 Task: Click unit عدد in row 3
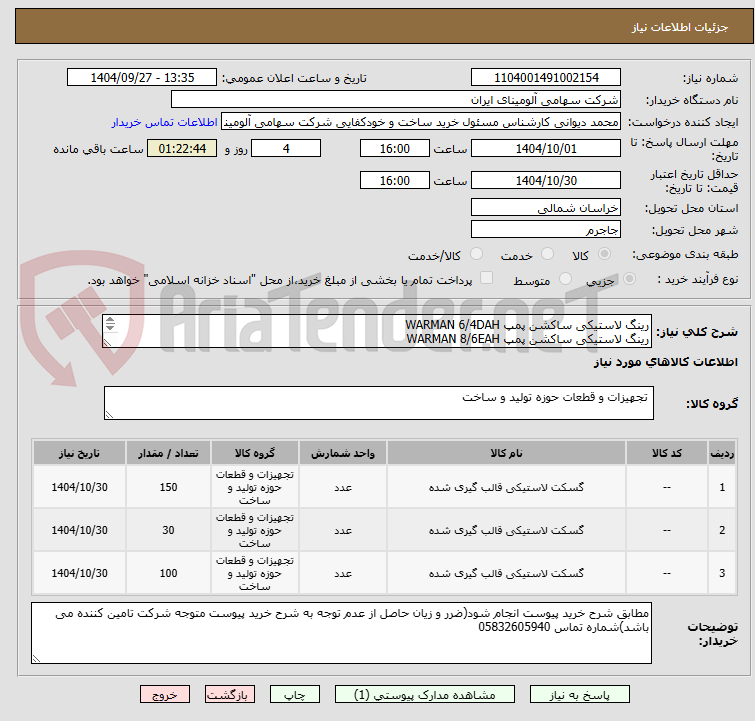[x=343, y=573]
